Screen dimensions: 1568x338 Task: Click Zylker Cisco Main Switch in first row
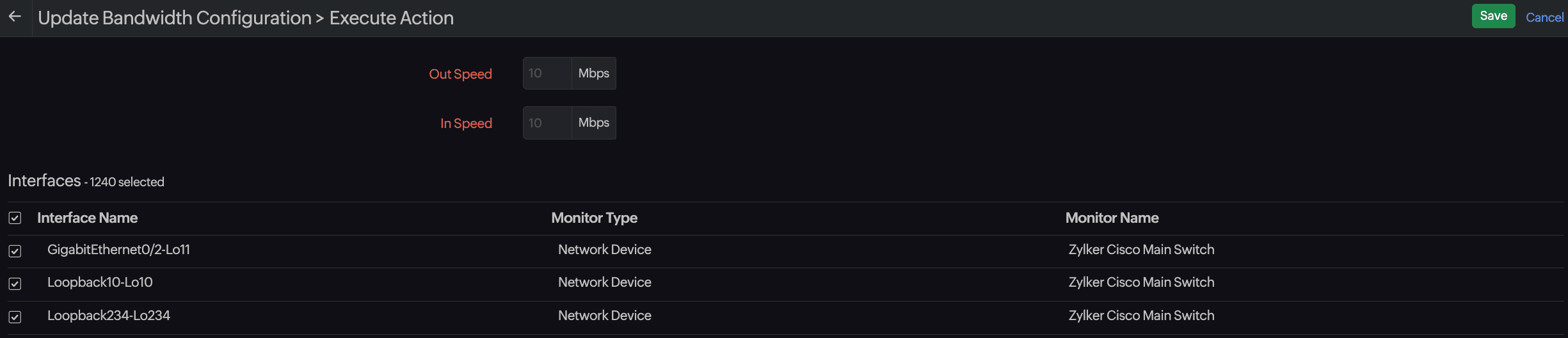tap(1141, 250)
